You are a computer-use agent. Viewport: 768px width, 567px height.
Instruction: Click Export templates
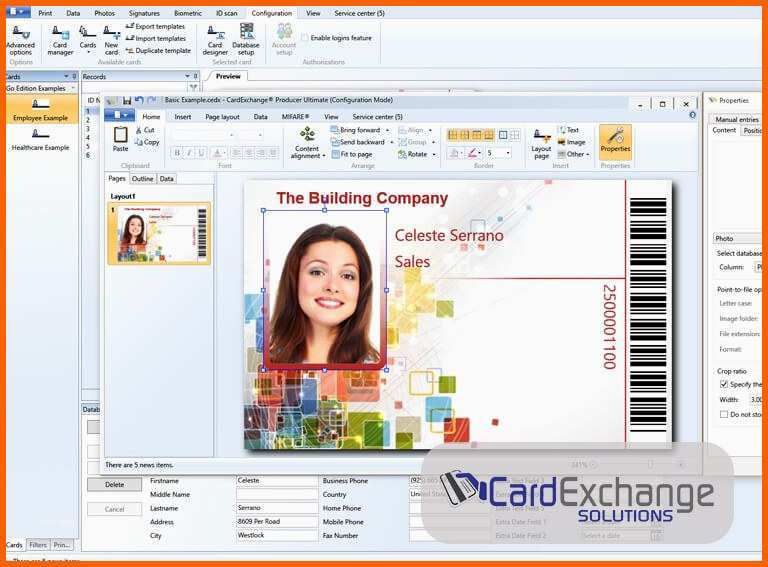pos(155,26)
